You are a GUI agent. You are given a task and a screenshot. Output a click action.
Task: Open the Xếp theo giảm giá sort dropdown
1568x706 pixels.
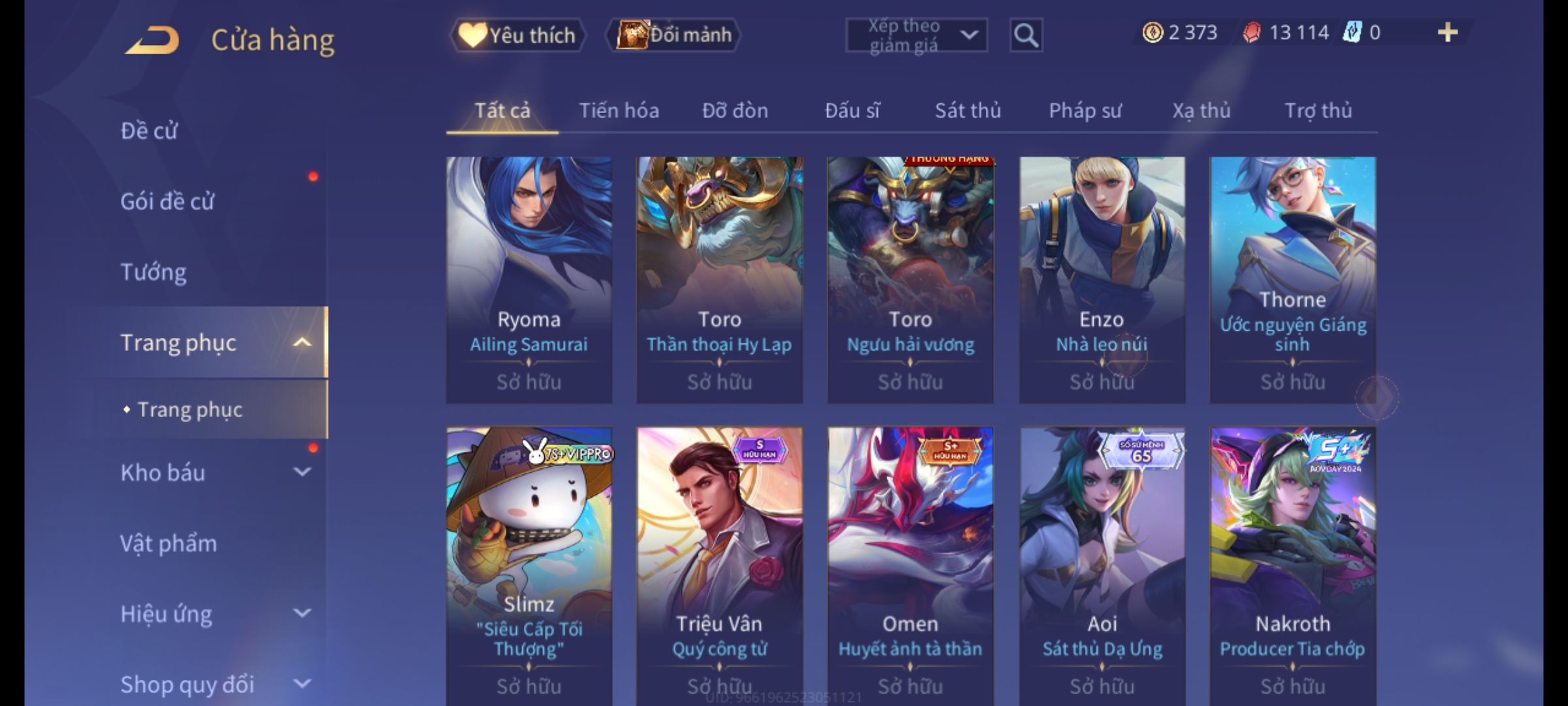pyautogui.click(x=916, y=35)
